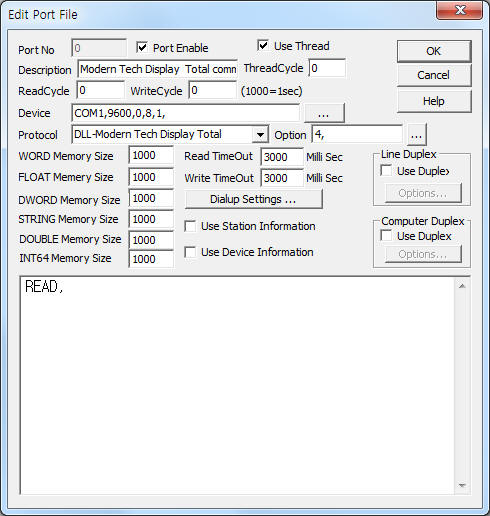Open the Help button
Image resolution: width=490 pixels, height=516 pixels.
pos(434,101)
